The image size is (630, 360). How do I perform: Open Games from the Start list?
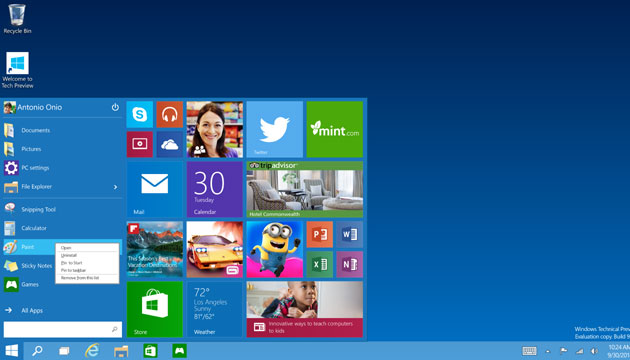point(29,284)
